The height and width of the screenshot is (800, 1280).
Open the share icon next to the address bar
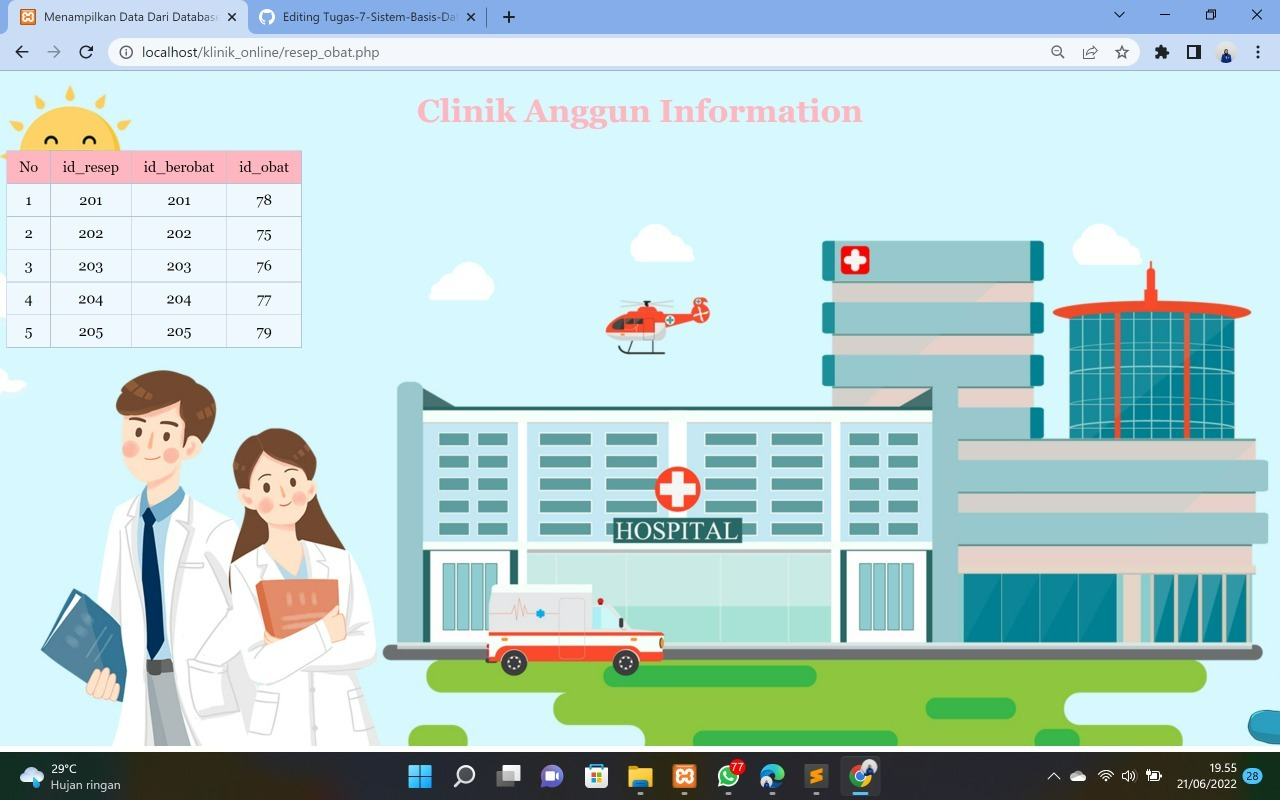[1089, 52]
